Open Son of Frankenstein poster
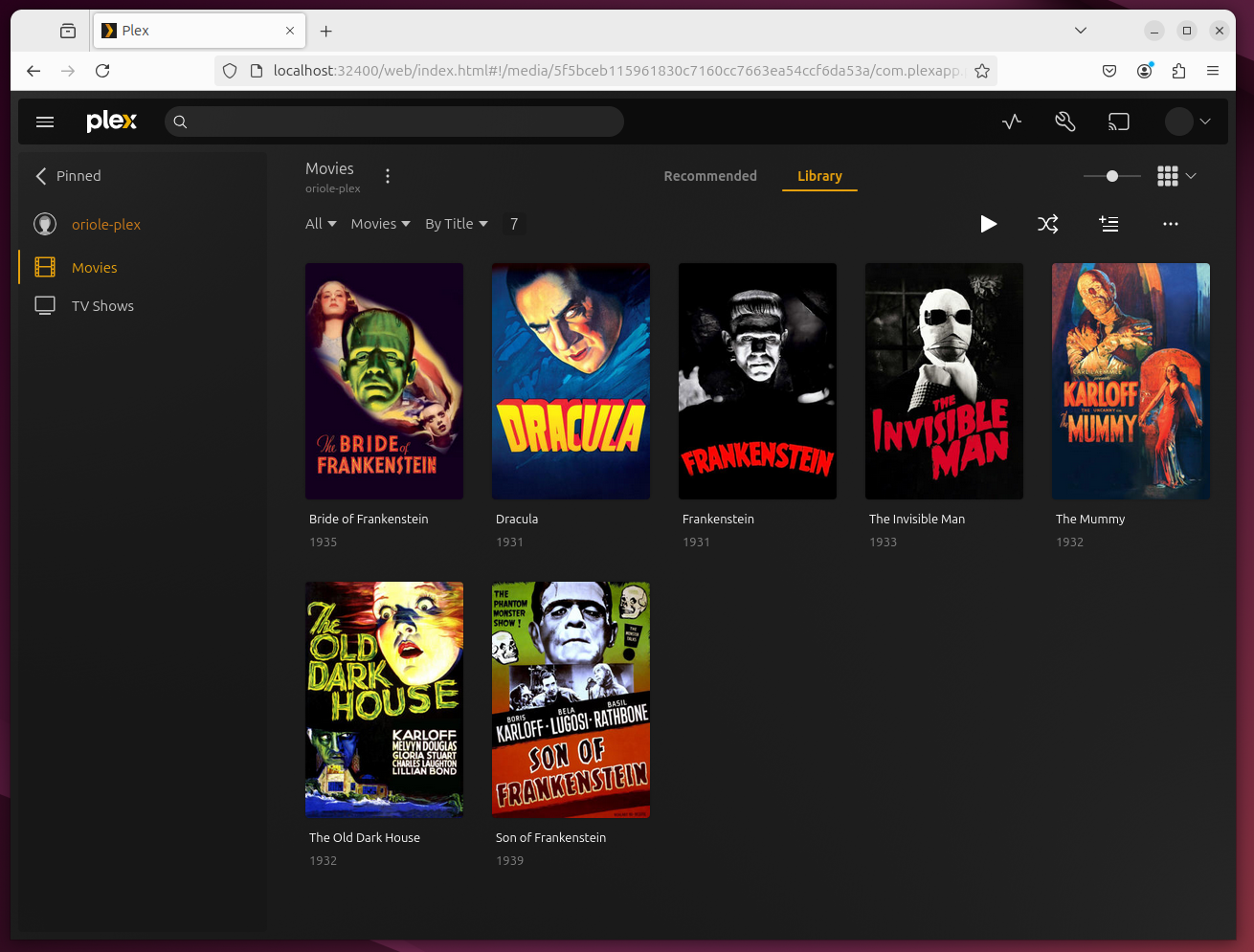Screen dimensions: 1254x952 pyautogui.click(x=571, y=699)
